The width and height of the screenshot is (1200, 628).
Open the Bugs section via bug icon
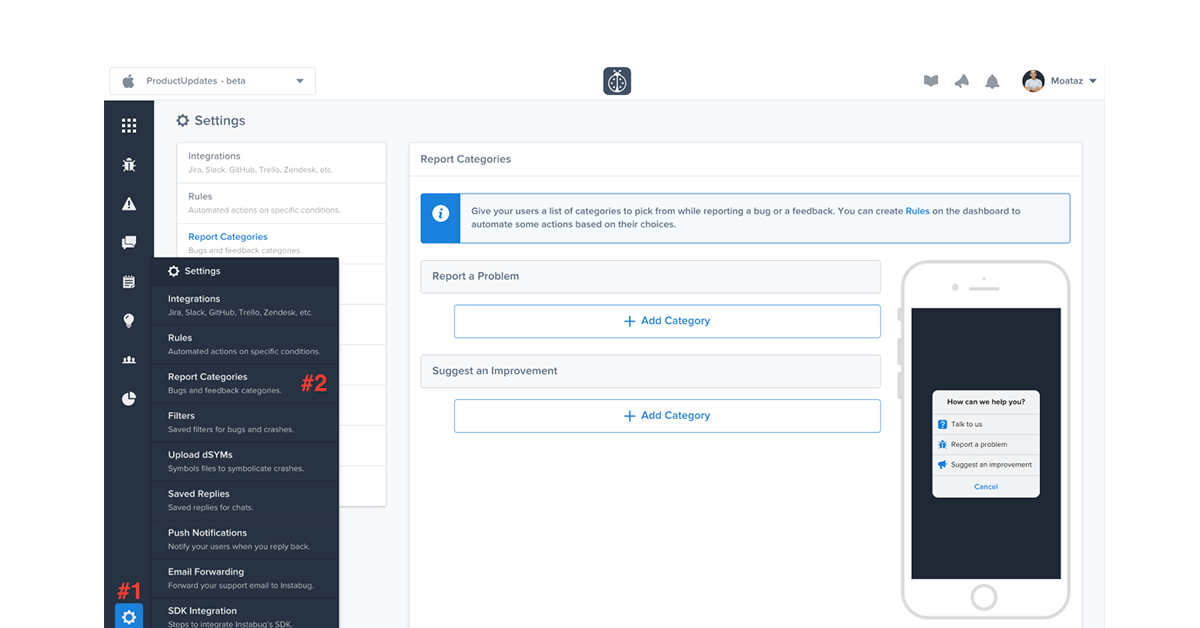pos(129,165)
